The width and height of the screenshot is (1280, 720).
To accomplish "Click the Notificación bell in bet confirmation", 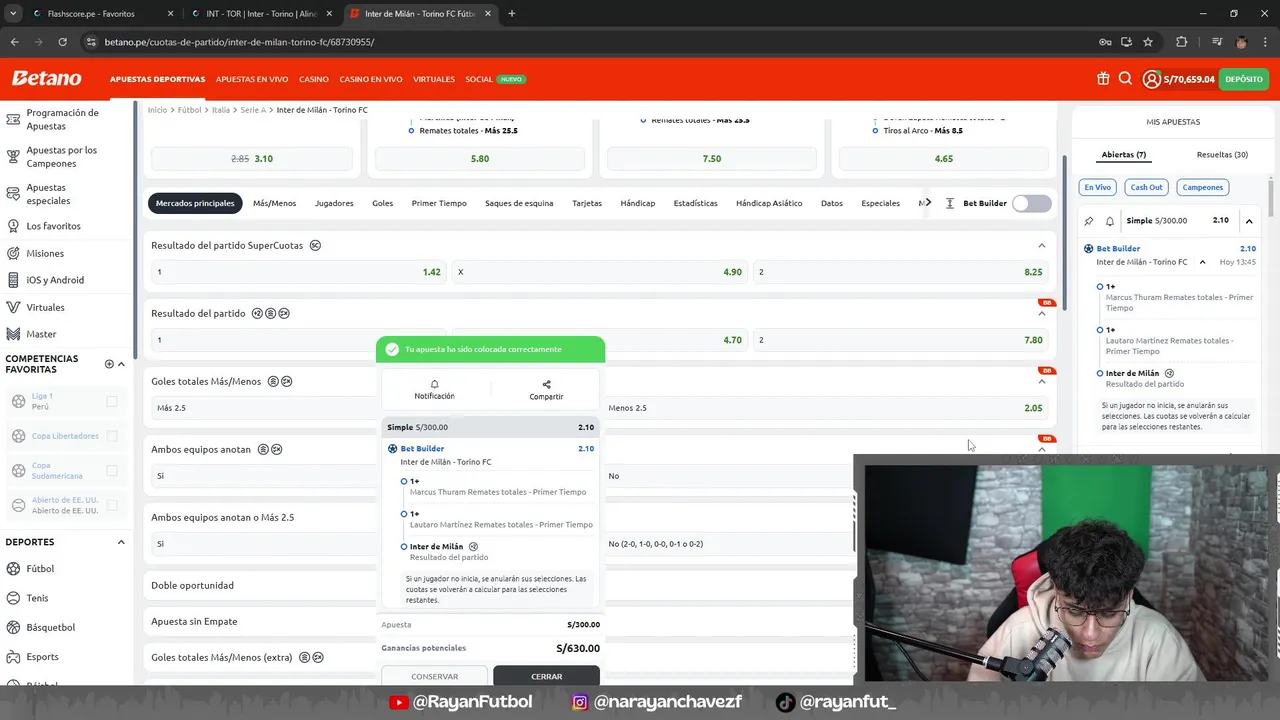I will coord(434,389).
